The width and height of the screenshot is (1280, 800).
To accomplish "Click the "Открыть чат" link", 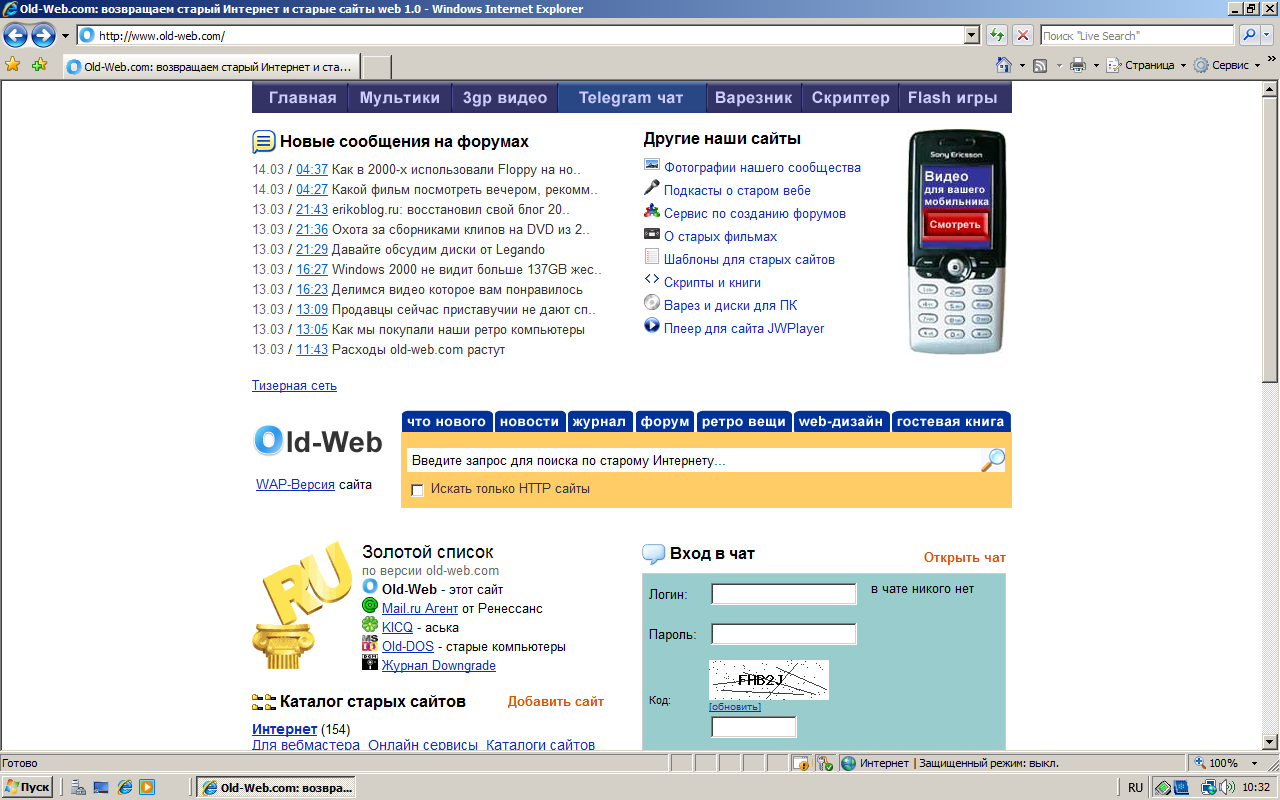I will pyautogui.click(x=964, y=558).
